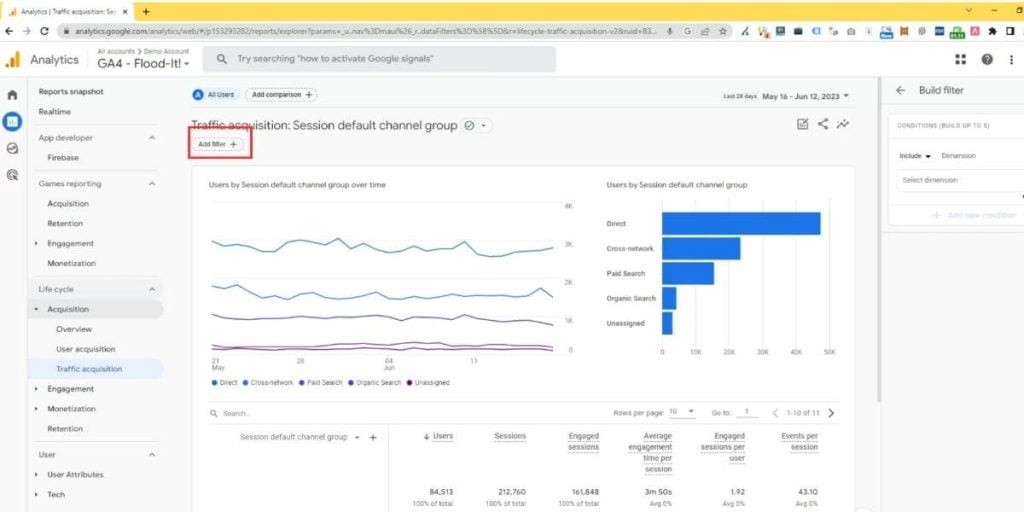This screenshot has width=1024, height=512.
Task: Click the Customize report pencil icon
Action: [802, 124]
